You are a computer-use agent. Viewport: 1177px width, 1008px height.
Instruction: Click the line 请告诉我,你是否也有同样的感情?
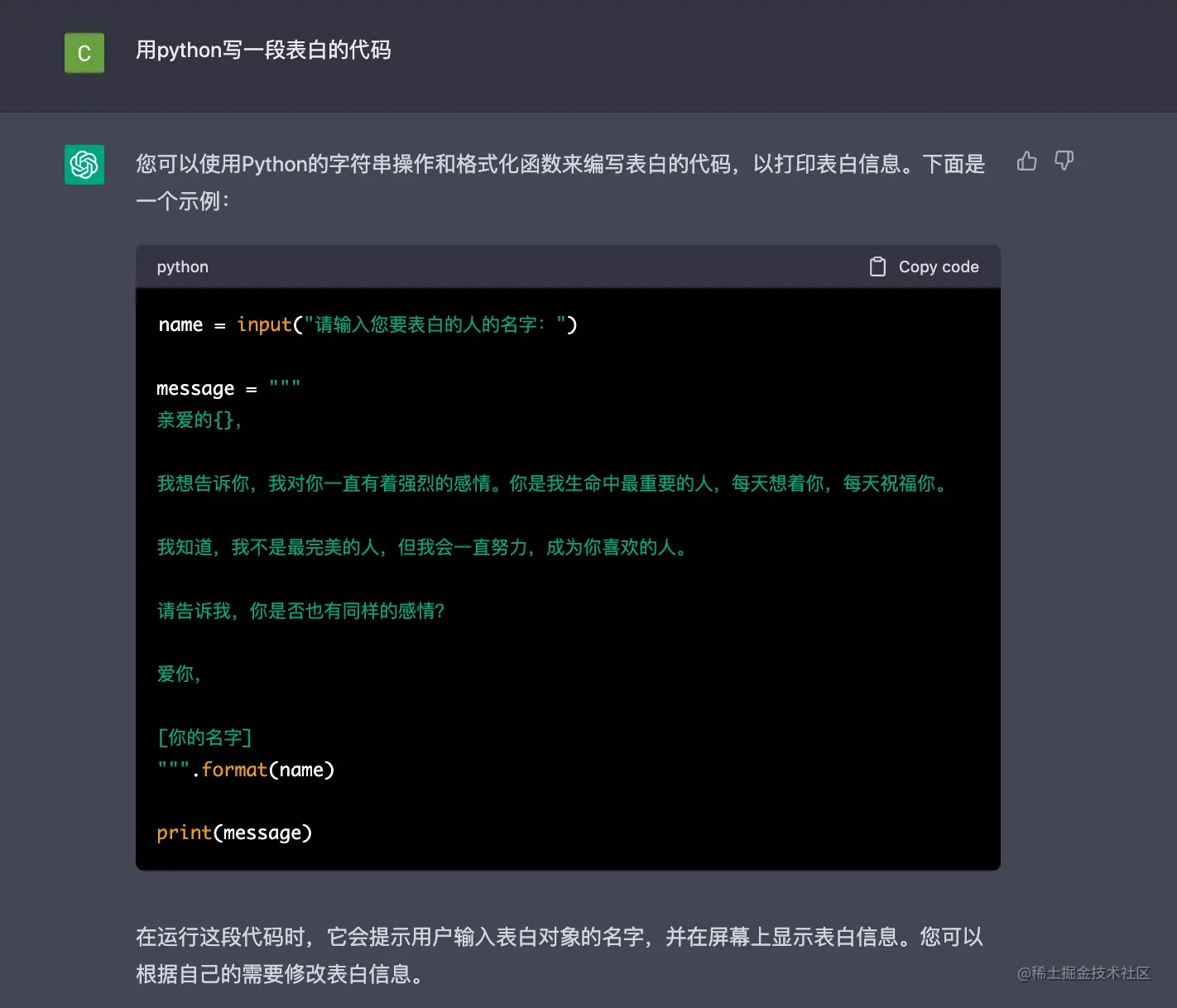pos(301,611)
